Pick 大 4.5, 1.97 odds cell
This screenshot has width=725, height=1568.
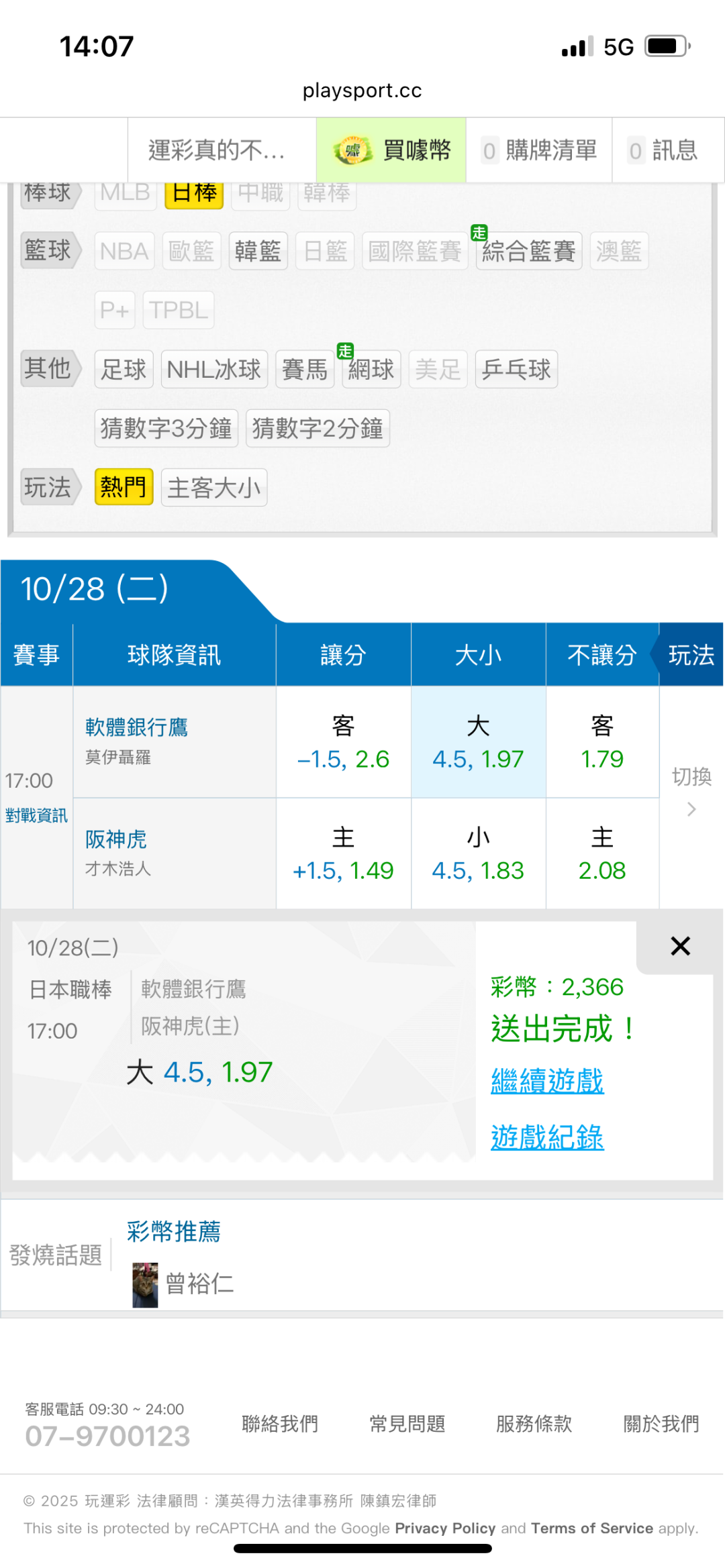478,742
